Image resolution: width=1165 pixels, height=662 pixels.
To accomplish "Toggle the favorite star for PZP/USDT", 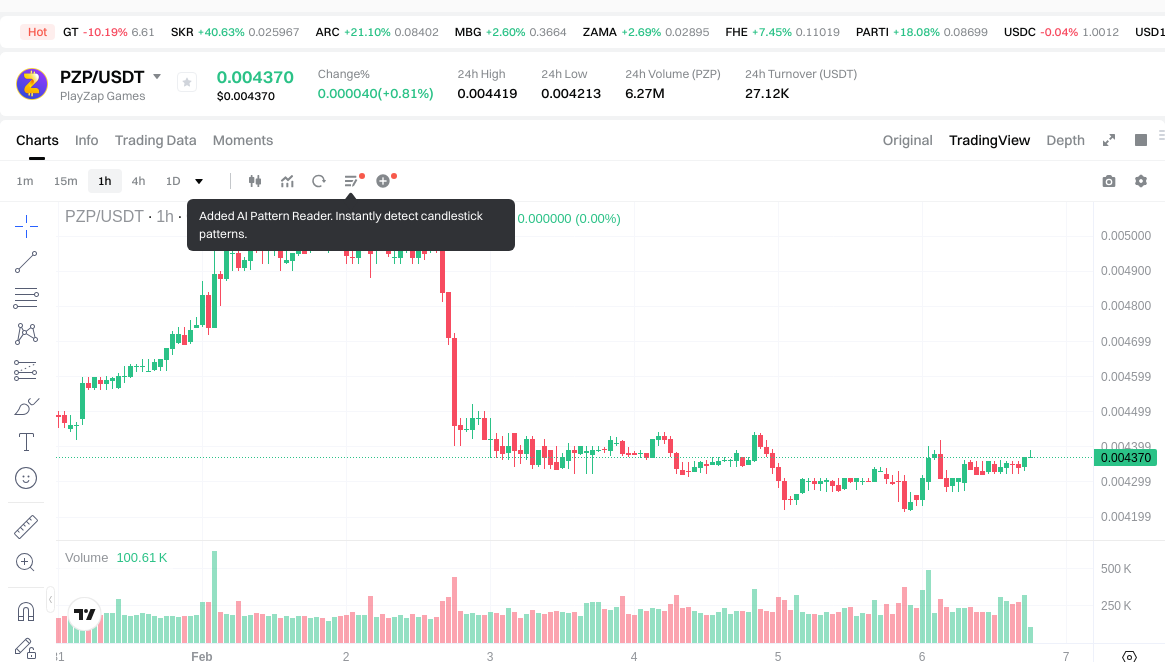I will (187, 83).
